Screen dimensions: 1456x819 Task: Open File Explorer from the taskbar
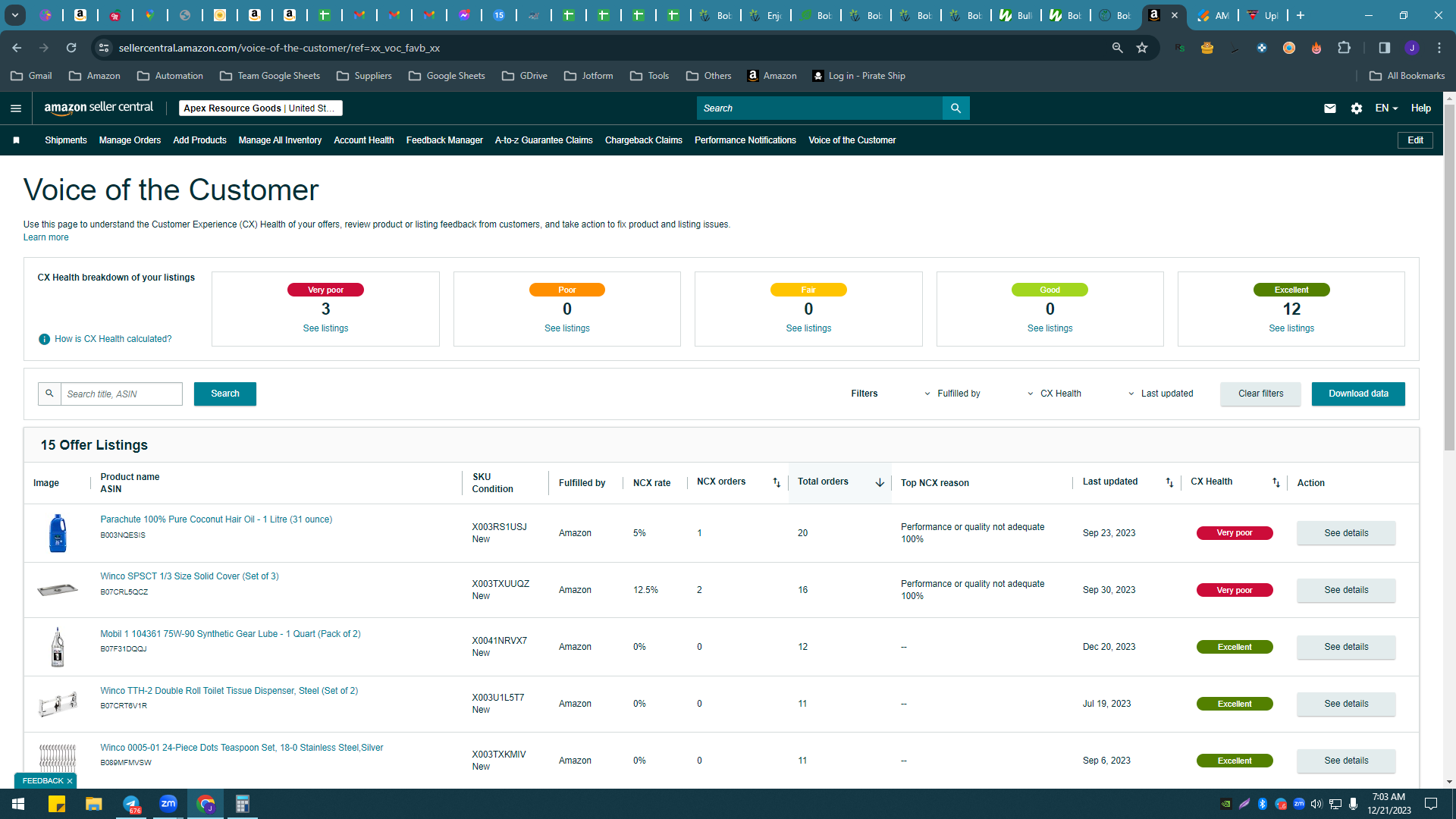pyautogui.click(x=93, y=804)
